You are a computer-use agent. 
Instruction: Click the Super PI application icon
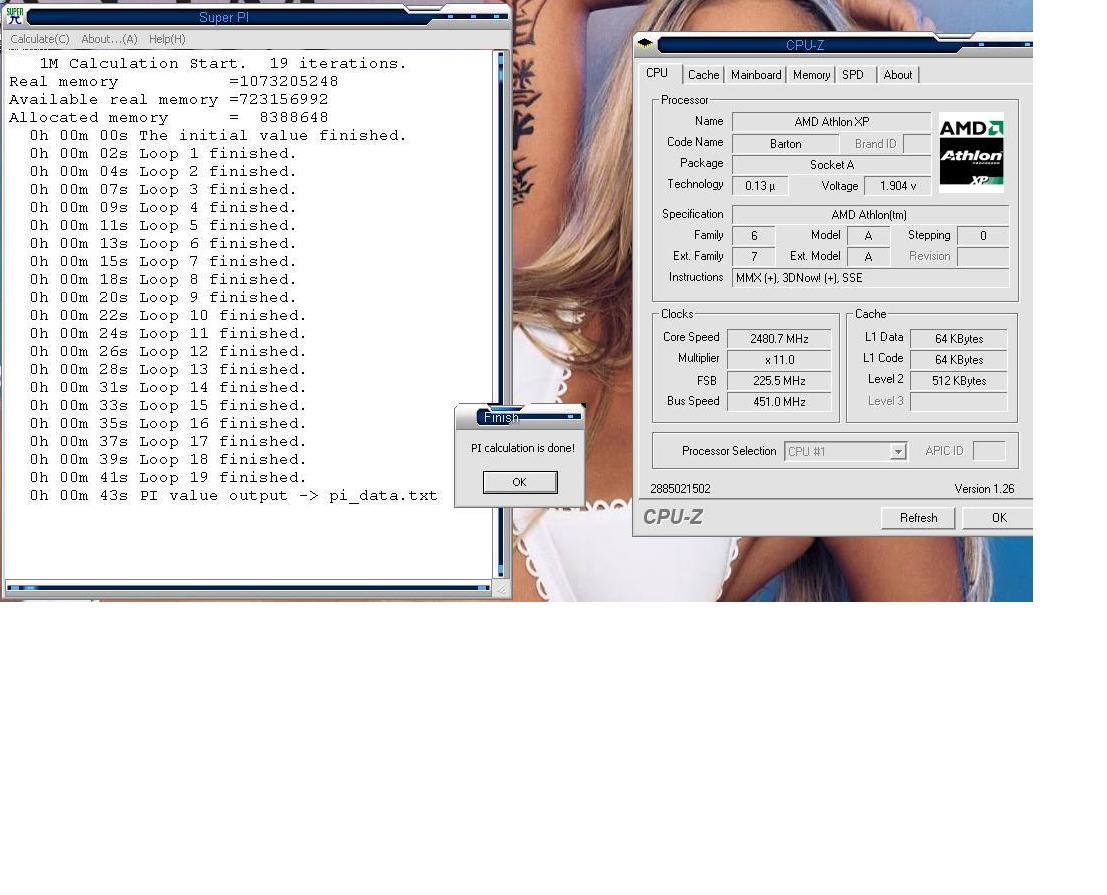(x=15, y=16)
